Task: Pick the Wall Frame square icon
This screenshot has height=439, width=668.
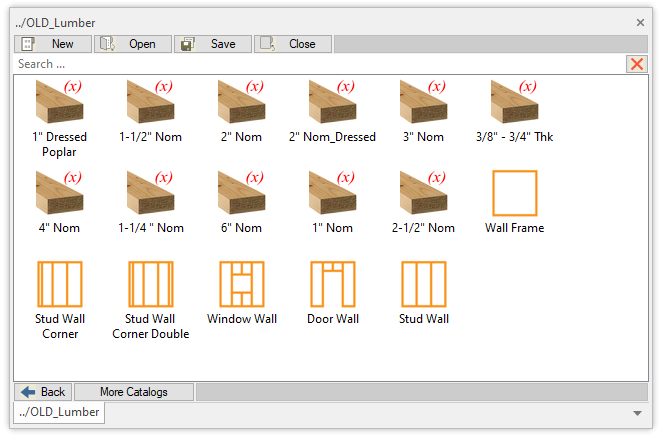Action: tap(515, 193)
